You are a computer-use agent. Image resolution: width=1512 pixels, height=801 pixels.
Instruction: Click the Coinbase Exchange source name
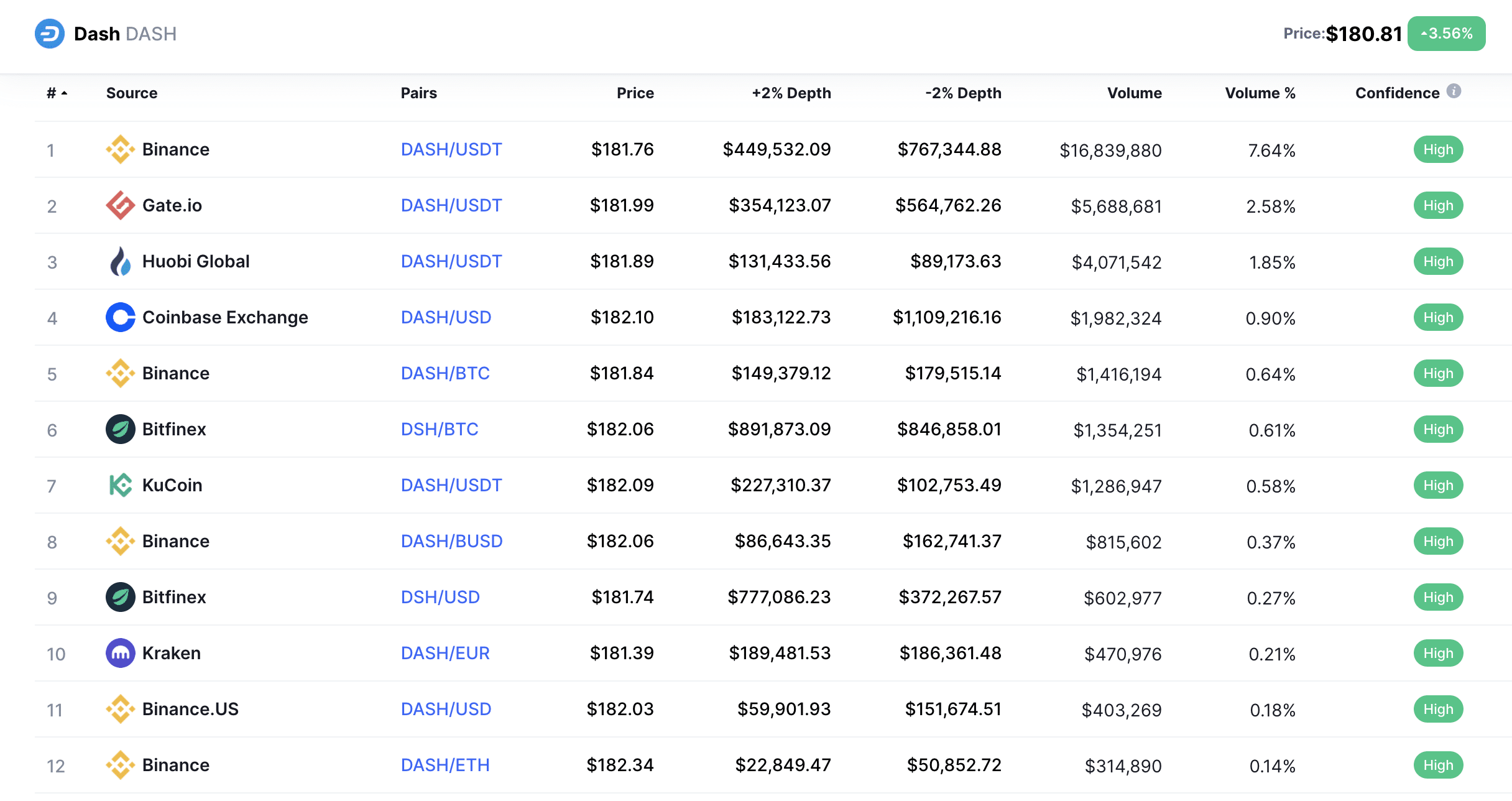coord(225,317)
